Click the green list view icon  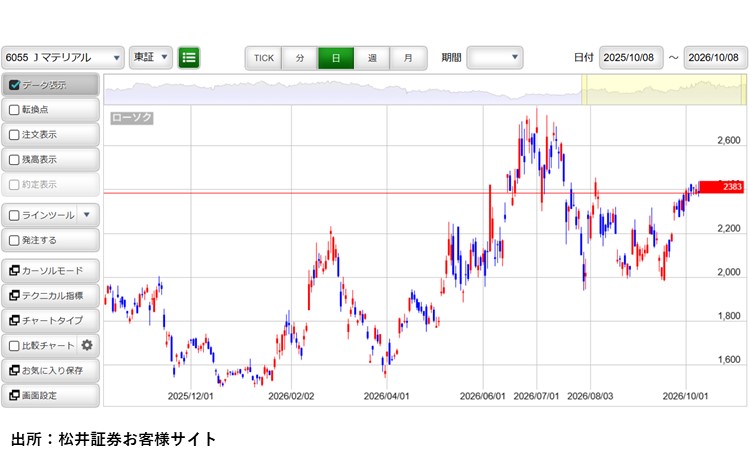click(189, 58)
